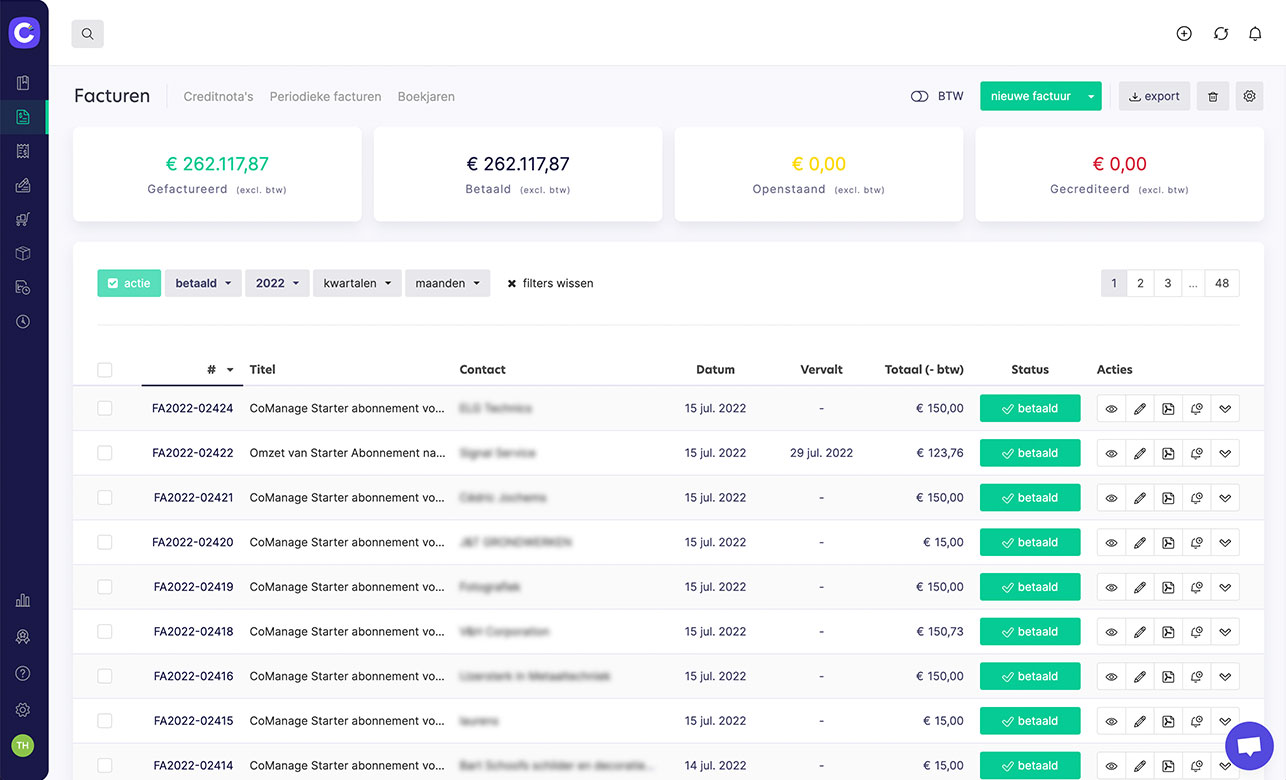This screenshot has height=780, width=1286.
Task: Click the CoManage logo icon
Action: tap(23, 33)
